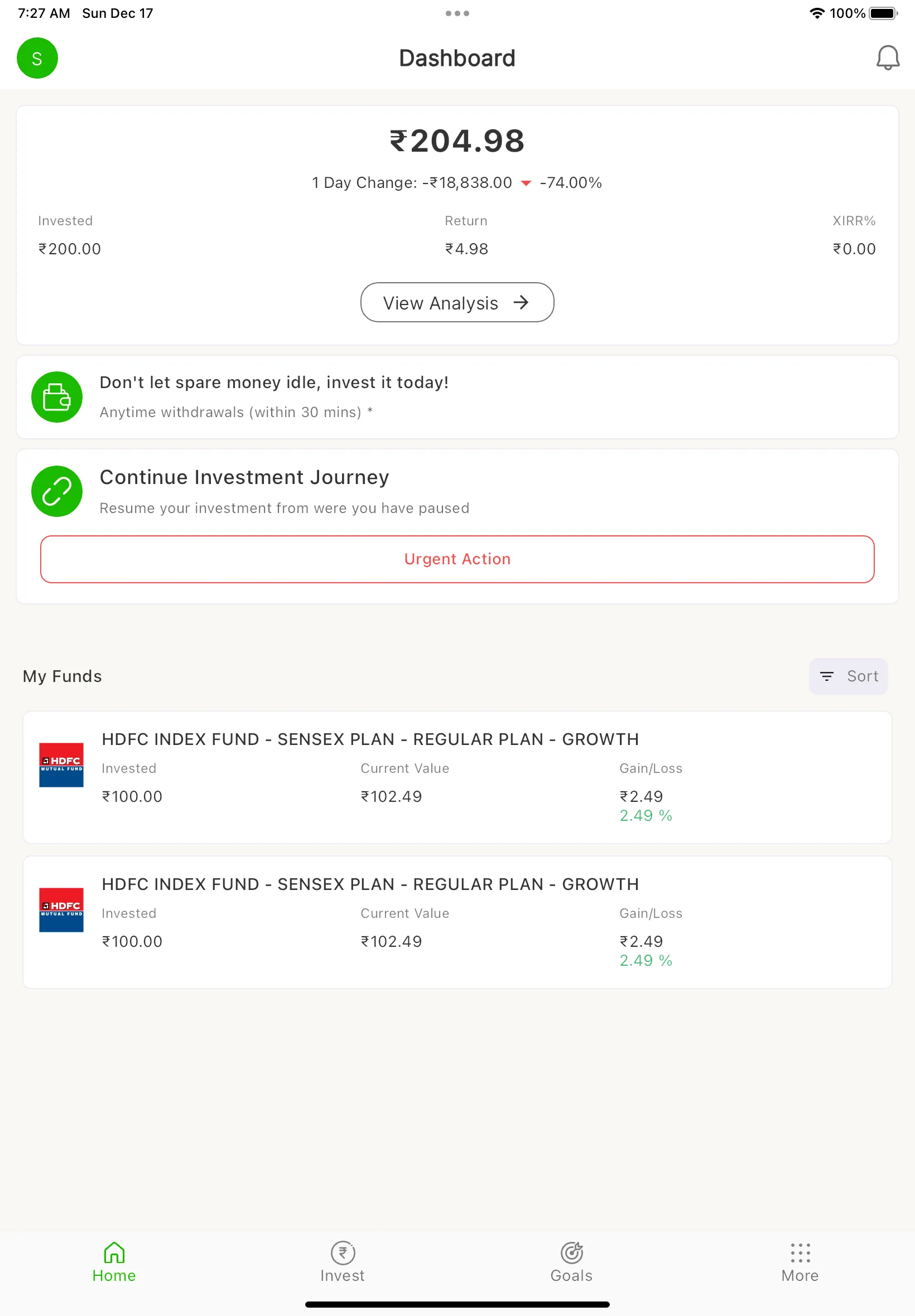This screenshot has width=915, height=1316.
Task: Open first HDFC Index Fund card
Action: pos(457,777)
